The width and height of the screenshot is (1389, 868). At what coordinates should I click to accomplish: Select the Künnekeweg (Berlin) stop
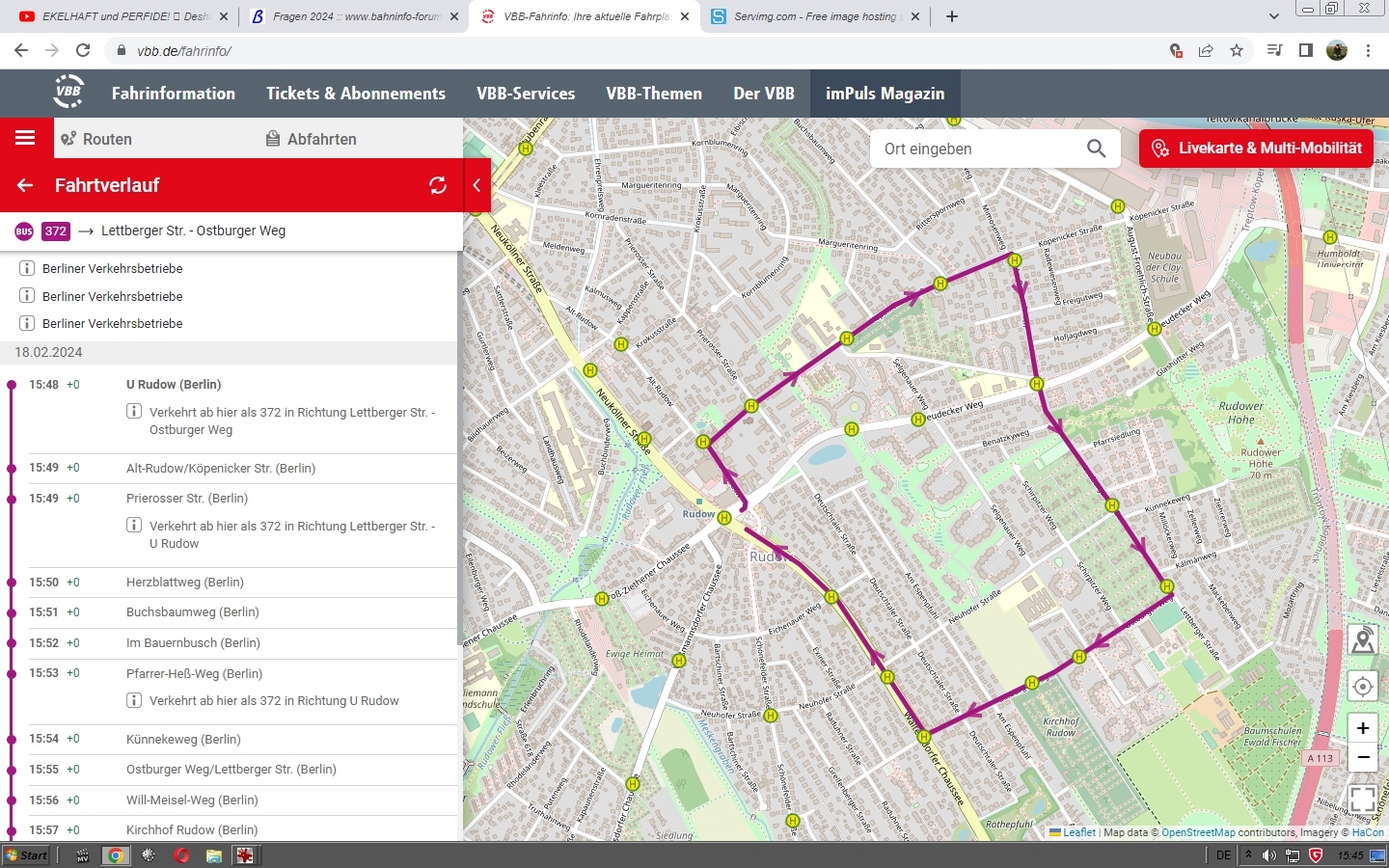(183, 739)
